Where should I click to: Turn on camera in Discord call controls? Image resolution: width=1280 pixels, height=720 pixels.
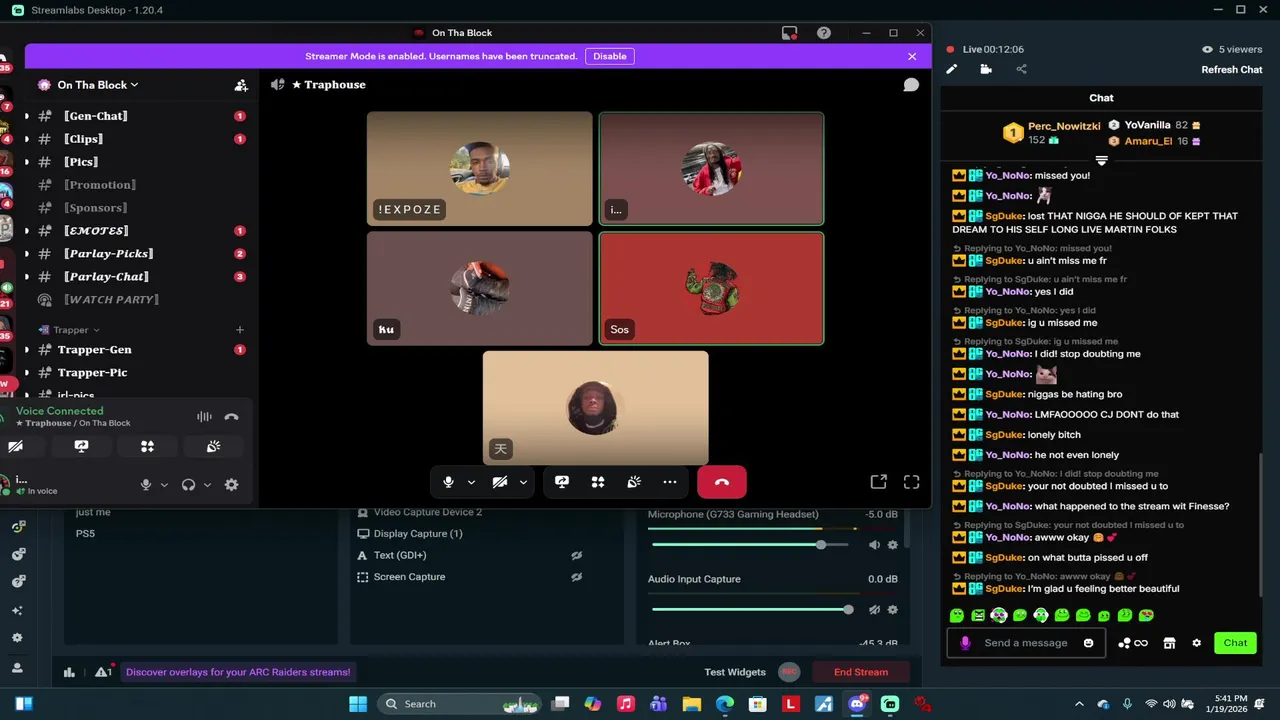coord(500,482)
